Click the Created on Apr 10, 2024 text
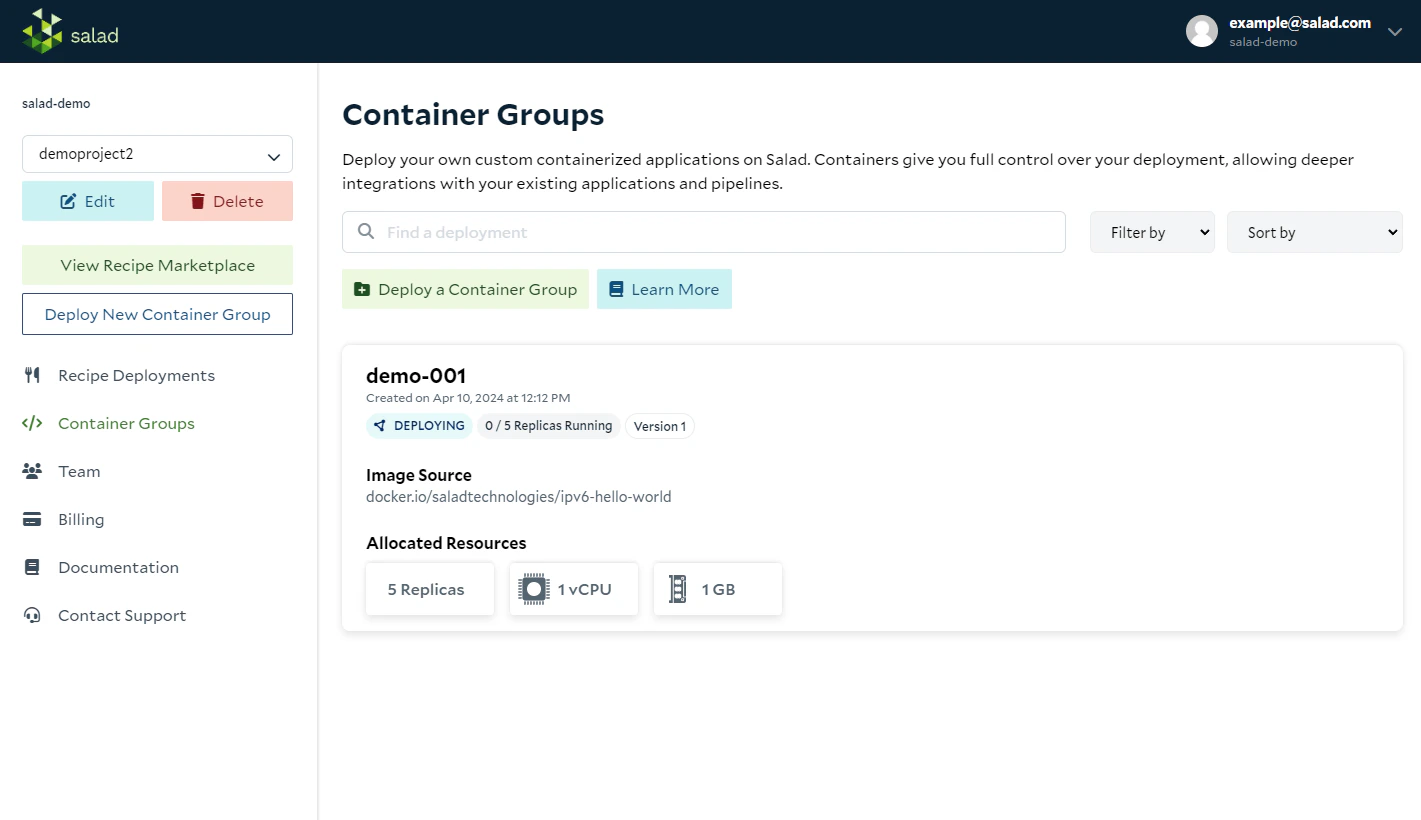 click(x=468, y=398)
